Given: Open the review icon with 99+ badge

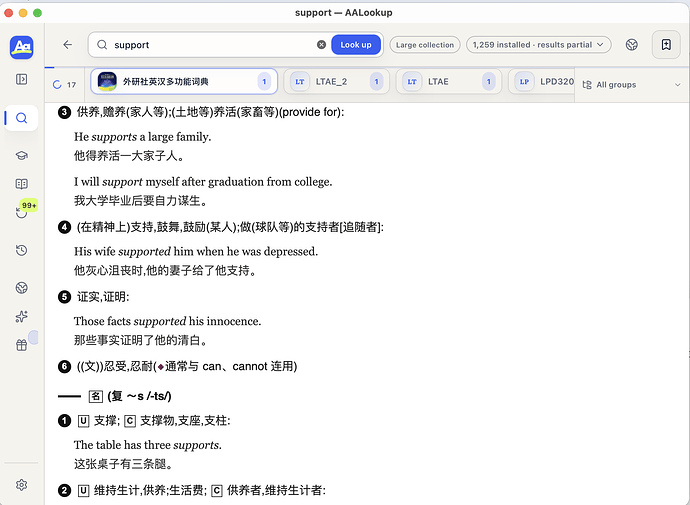Looking at the screenshot, I should [22, 212].
